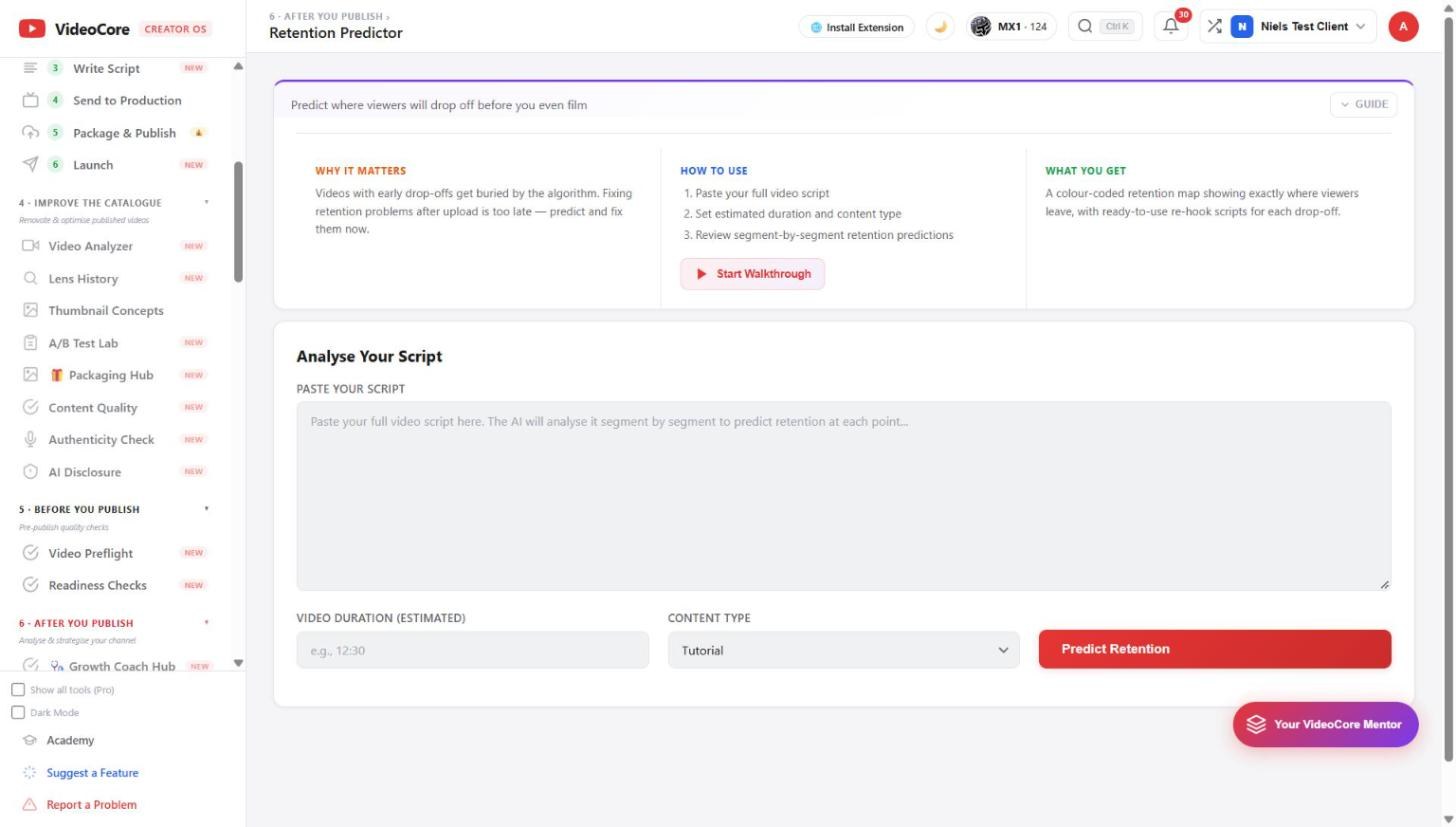
Task: Click the Predict Retention button
Action: [1214, 649]
